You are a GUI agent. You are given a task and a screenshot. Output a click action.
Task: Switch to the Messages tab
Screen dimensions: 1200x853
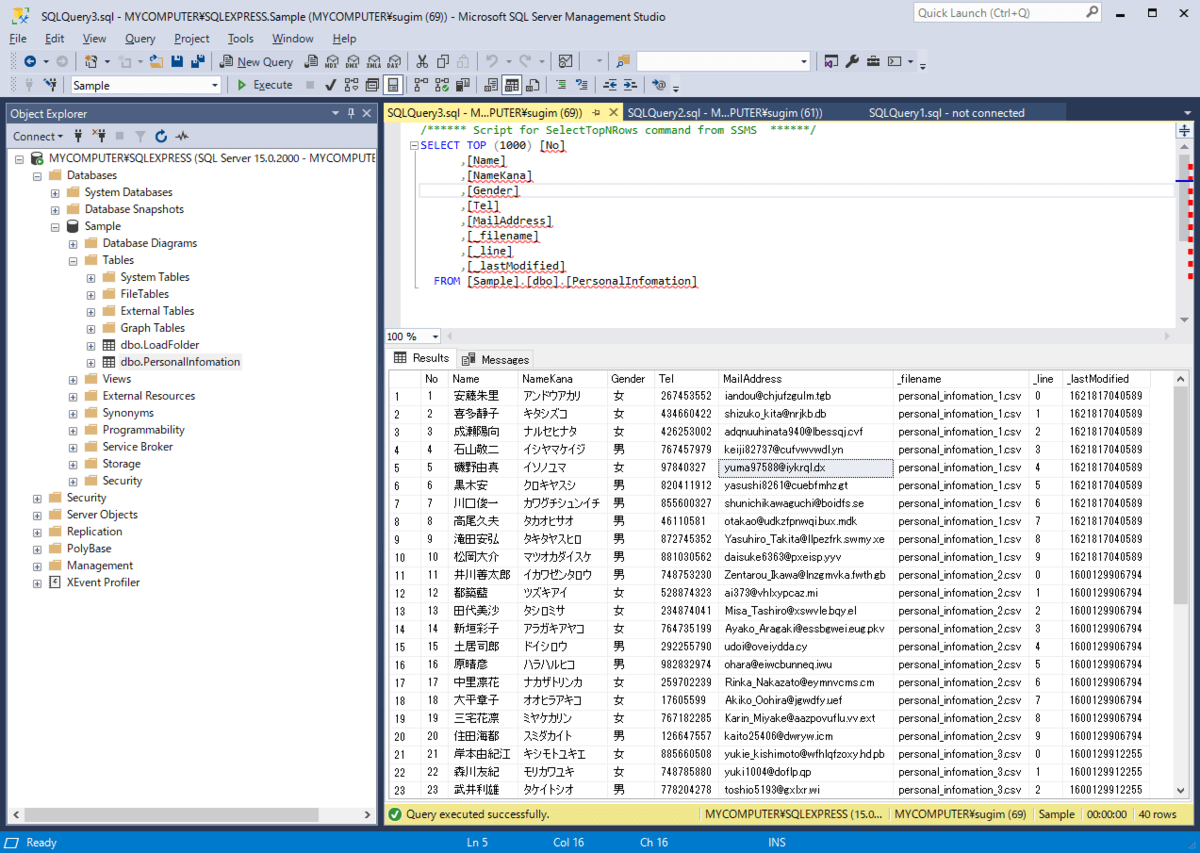496,359
